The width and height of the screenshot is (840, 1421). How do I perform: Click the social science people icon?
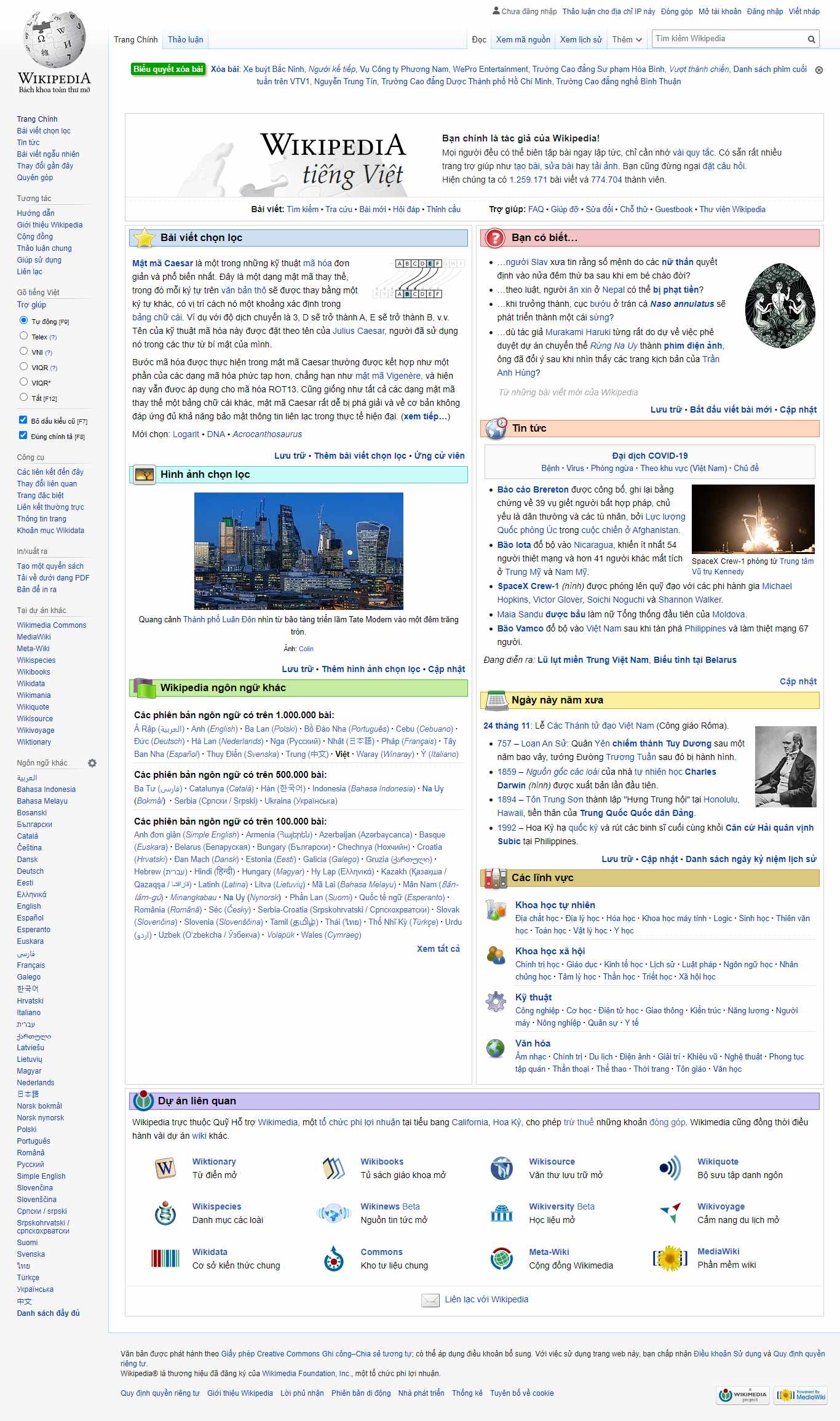coord(496,955)
